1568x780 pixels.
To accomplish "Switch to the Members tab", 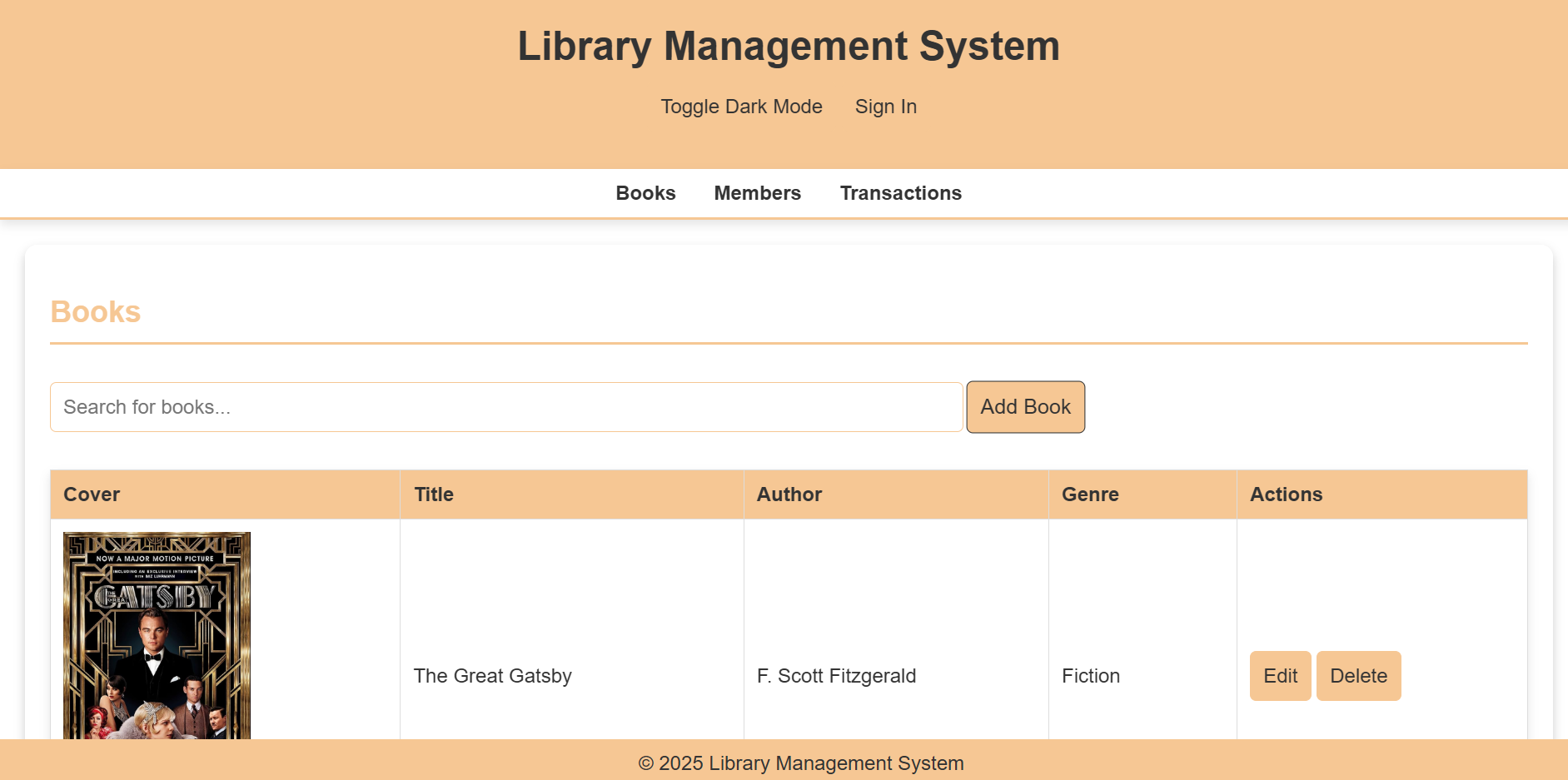I will [757, 193].
